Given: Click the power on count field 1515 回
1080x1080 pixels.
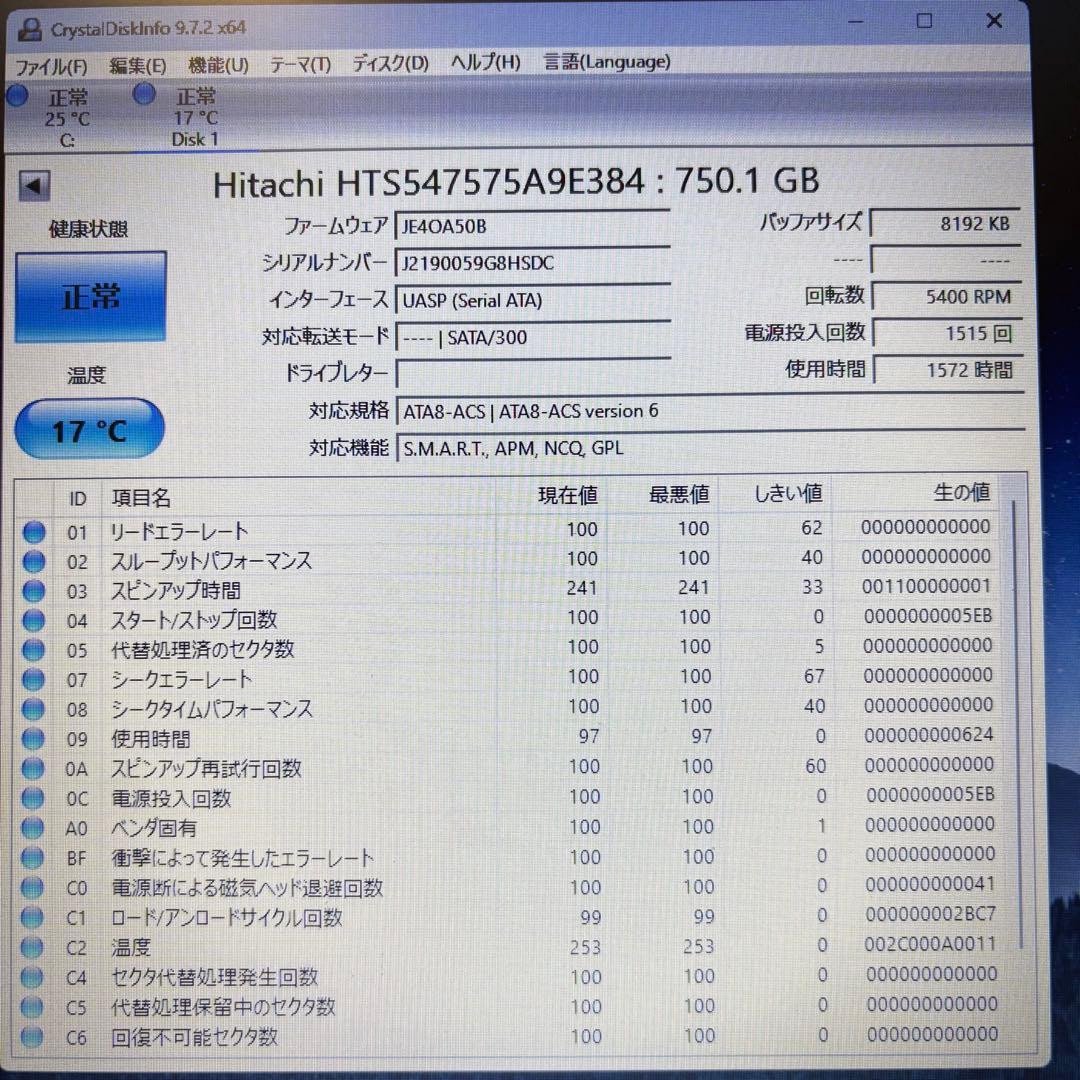Looking at the screenshot, I should [x=947, y=333].
